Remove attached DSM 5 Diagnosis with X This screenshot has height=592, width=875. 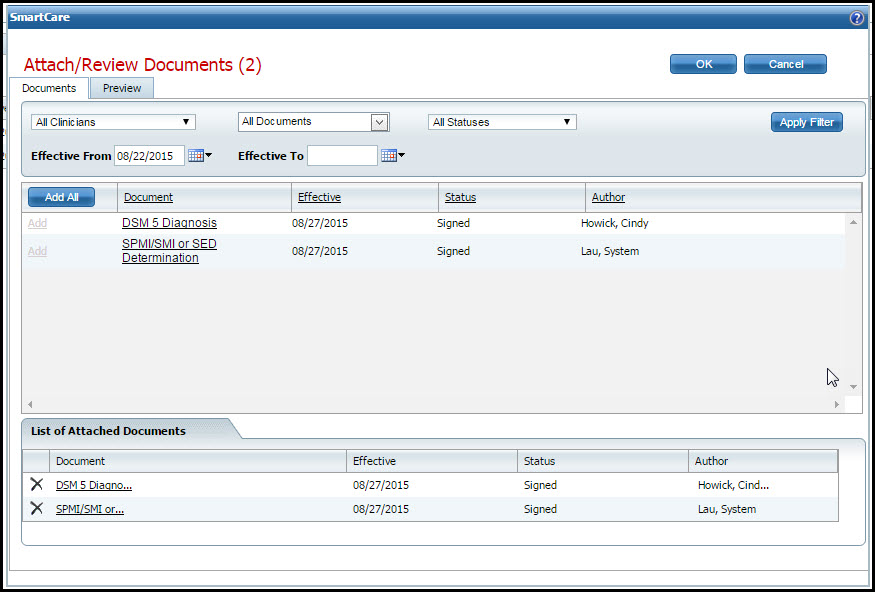click(37, 485)
